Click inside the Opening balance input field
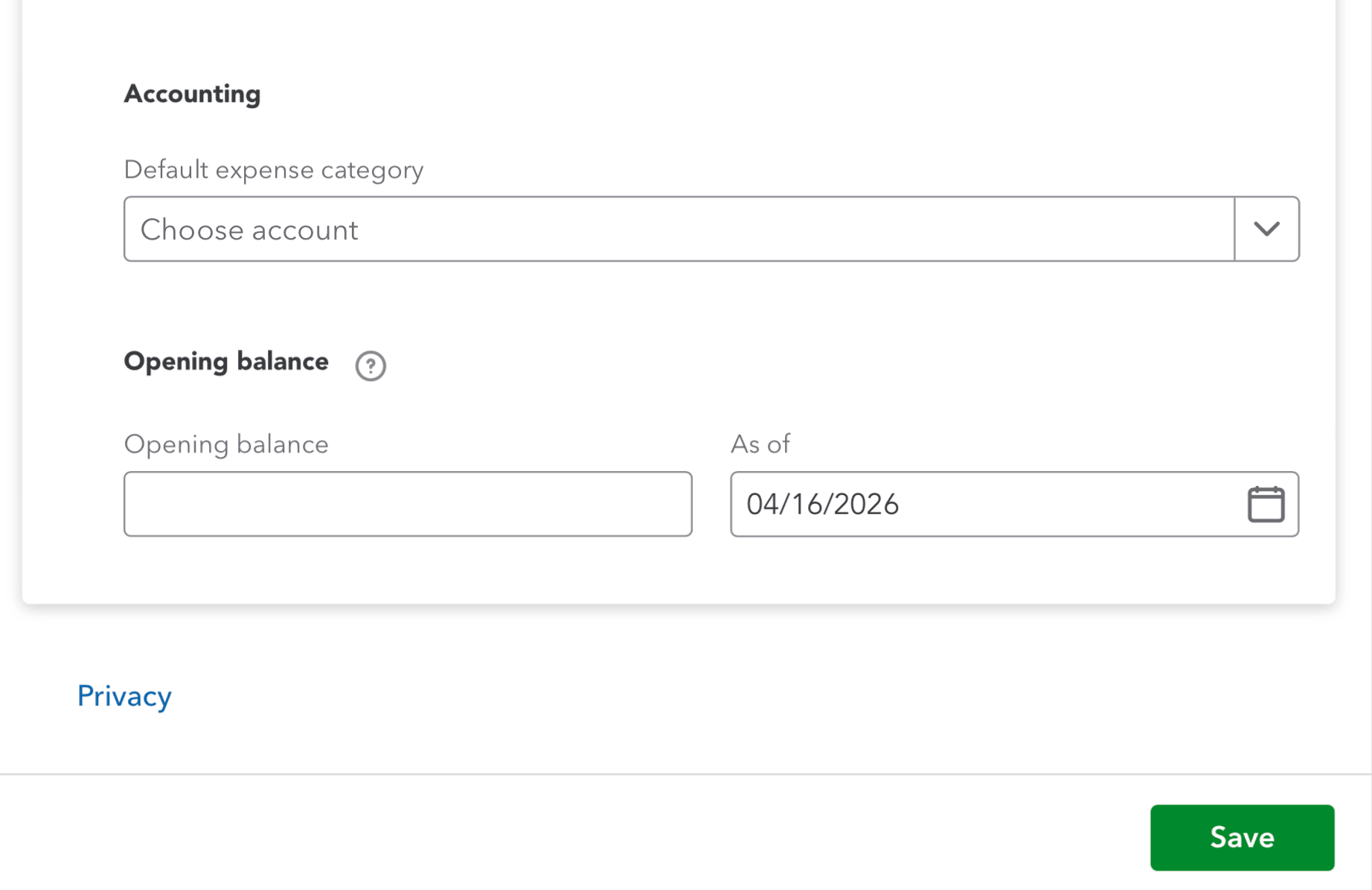 pos(408,504)
